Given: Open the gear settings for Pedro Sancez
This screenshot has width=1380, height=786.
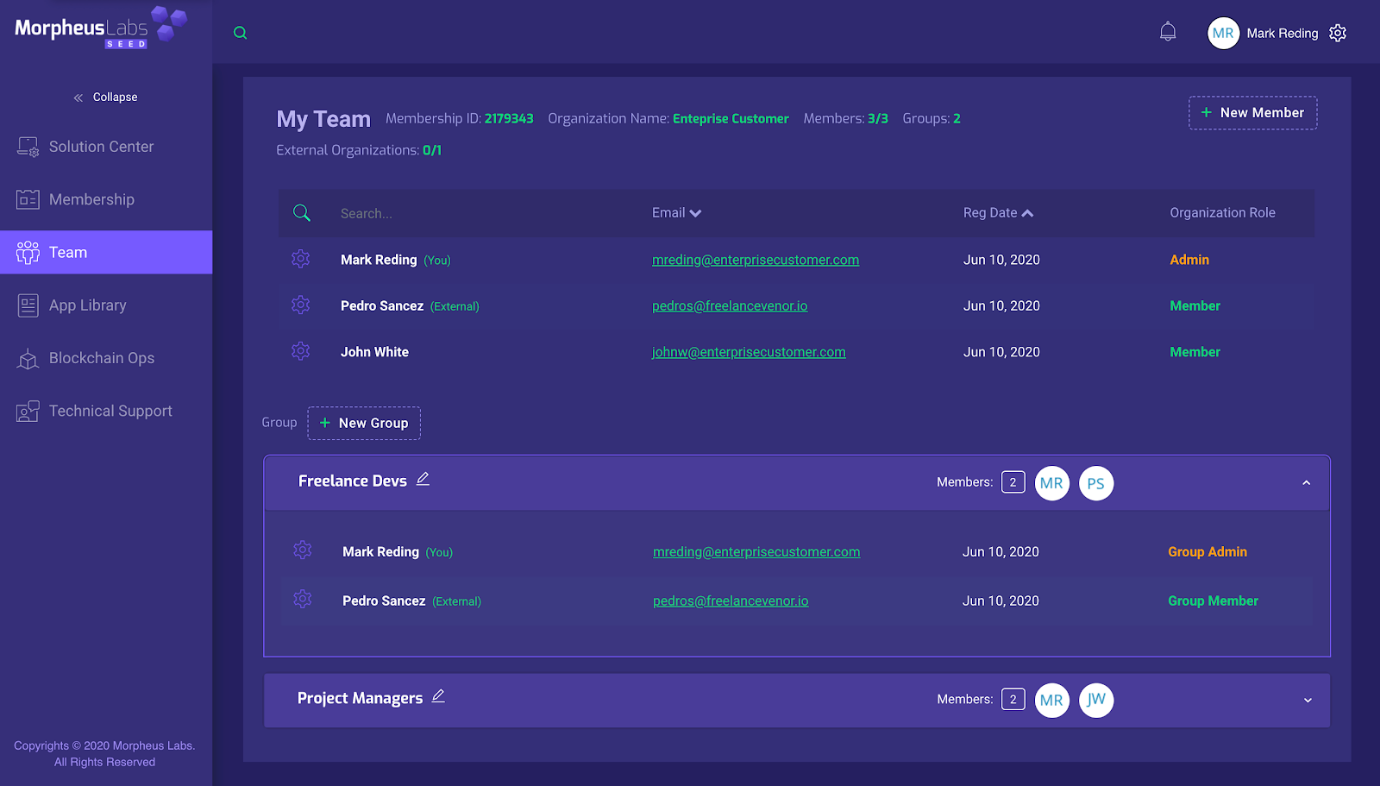Looking at the screenshot, I should 300,305.
